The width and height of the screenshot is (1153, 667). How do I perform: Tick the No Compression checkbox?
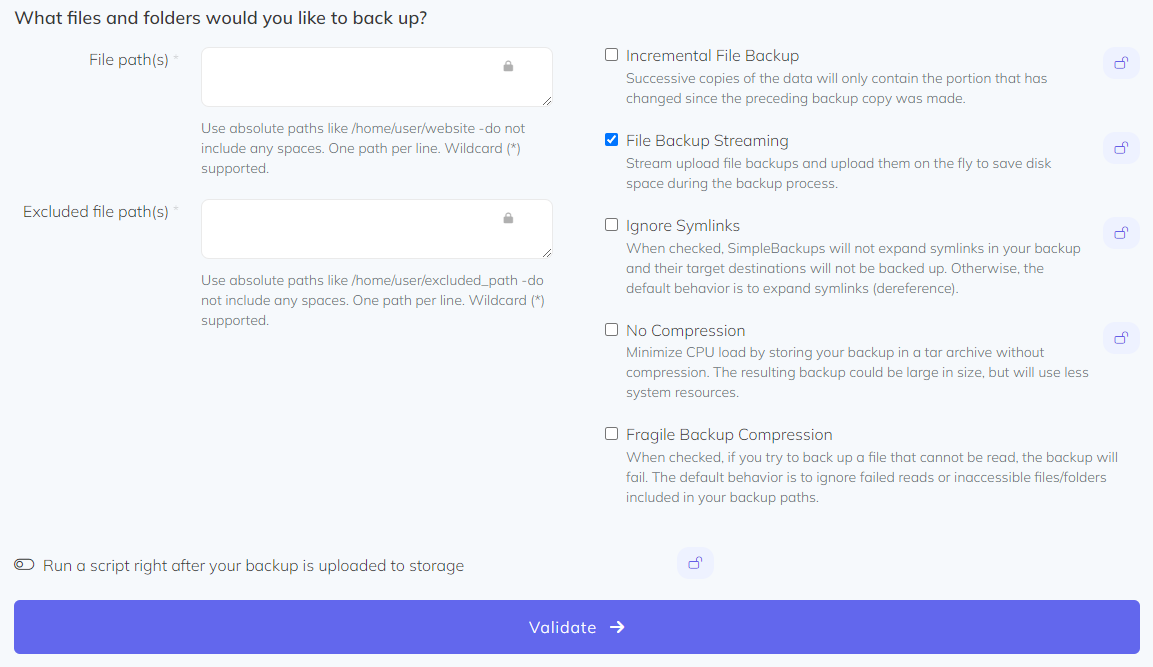point(612,329)
